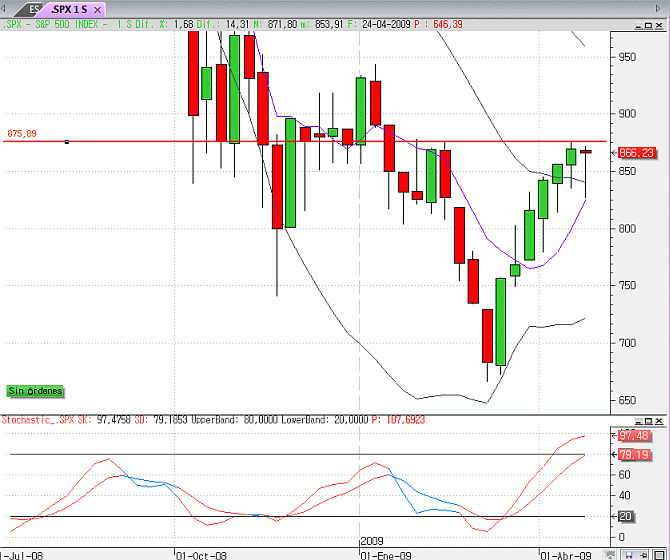Click the blue save-style icon in the bottom bar
Viewport: 670px width, 560px height.
pyautogui.click(x=629, y=555)
